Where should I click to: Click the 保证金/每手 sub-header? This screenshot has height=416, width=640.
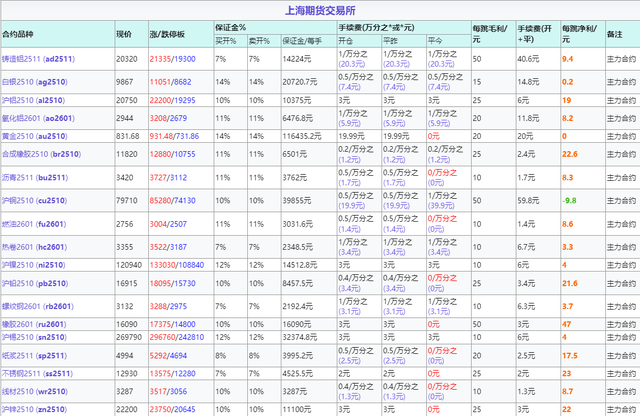(302, 41)
